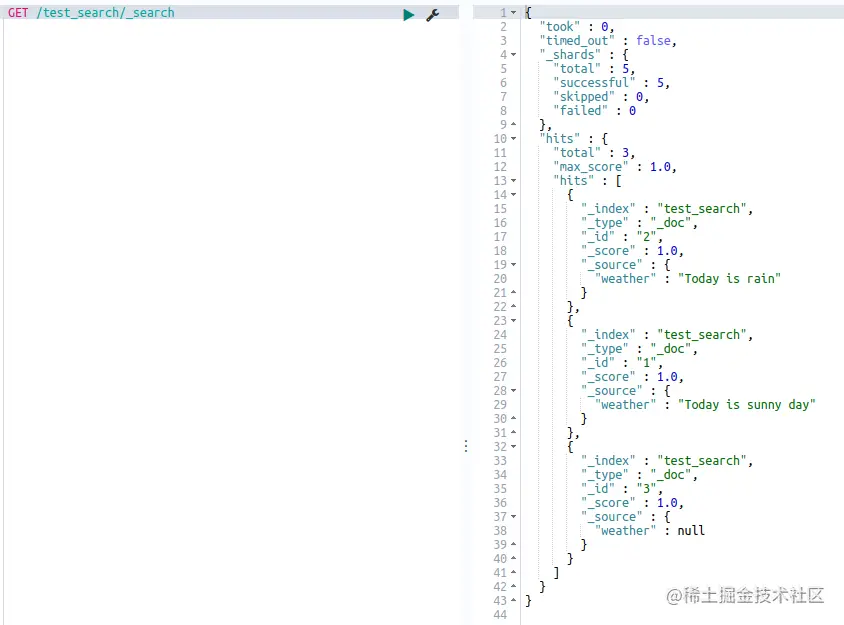Collapse the _shards block at line 4

click(x=514, y=54)
